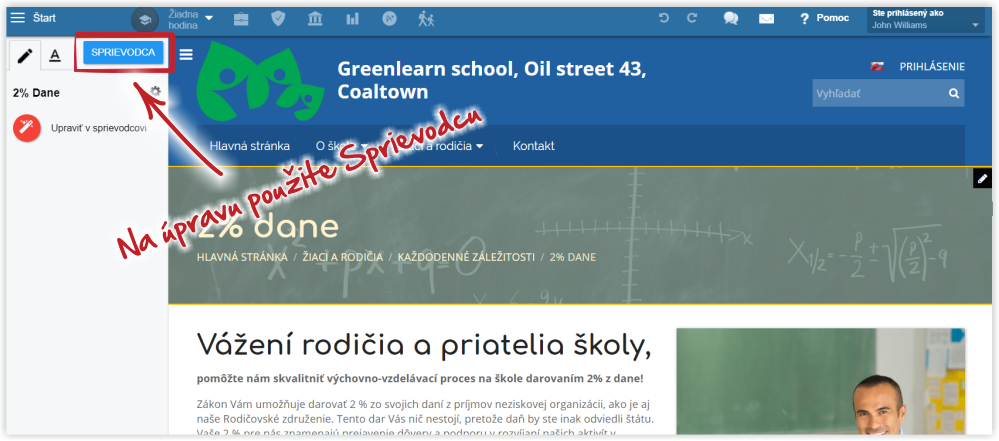Screen dimensions: 999x441
Task: Click the Vyhľadať search field
Action: pos(878,93)
